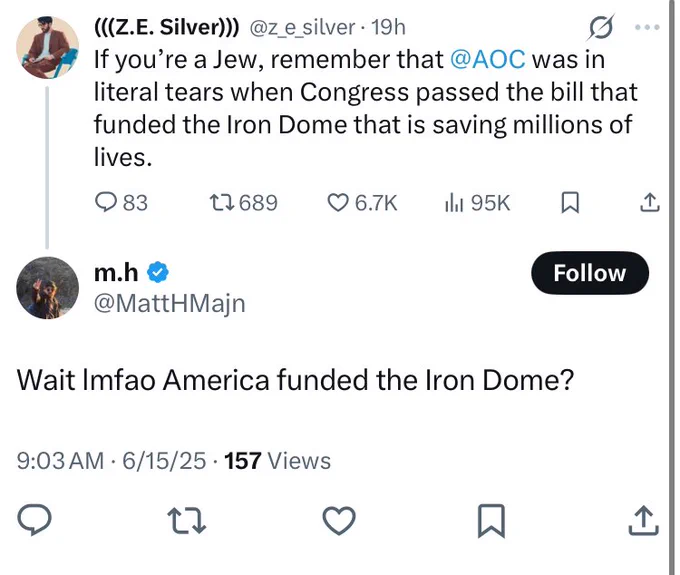Open the @AOC mention link
The image size is (680, 575).
[488, 59]
